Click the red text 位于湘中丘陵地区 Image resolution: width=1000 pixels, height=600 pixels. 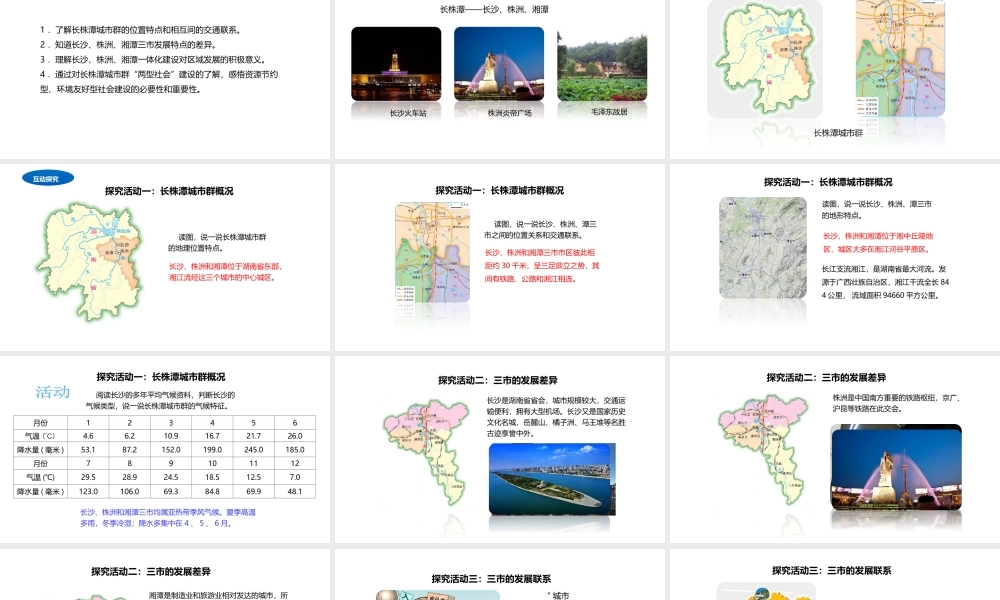tap(878, 242)
